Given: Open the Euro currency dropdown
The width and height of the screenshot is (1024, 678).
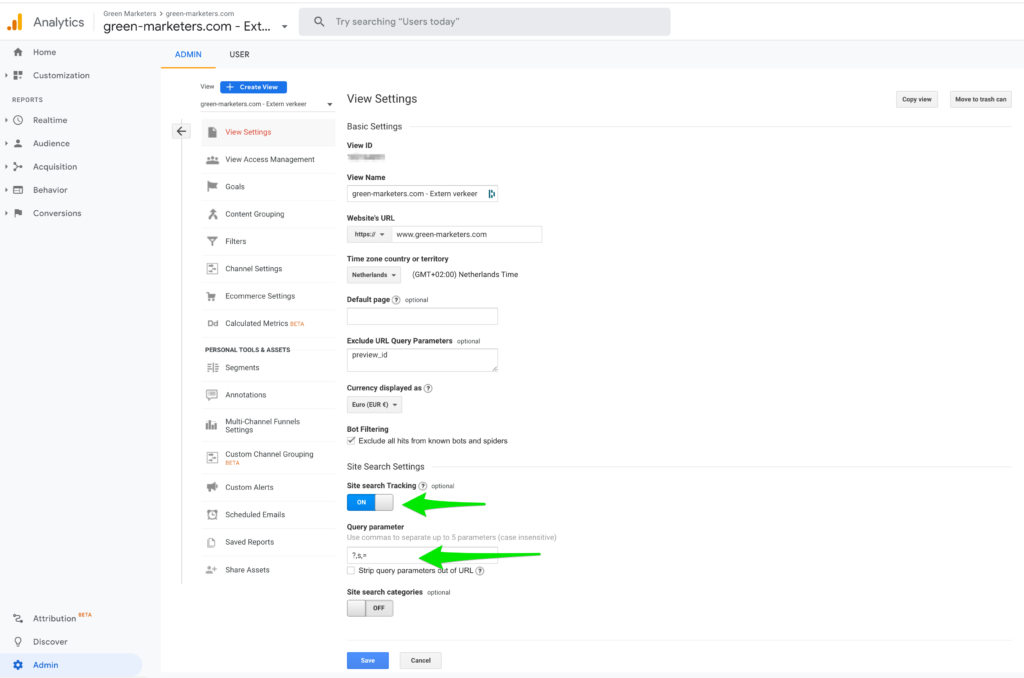Looking at the screenshot, I should [x=374, y=405].
